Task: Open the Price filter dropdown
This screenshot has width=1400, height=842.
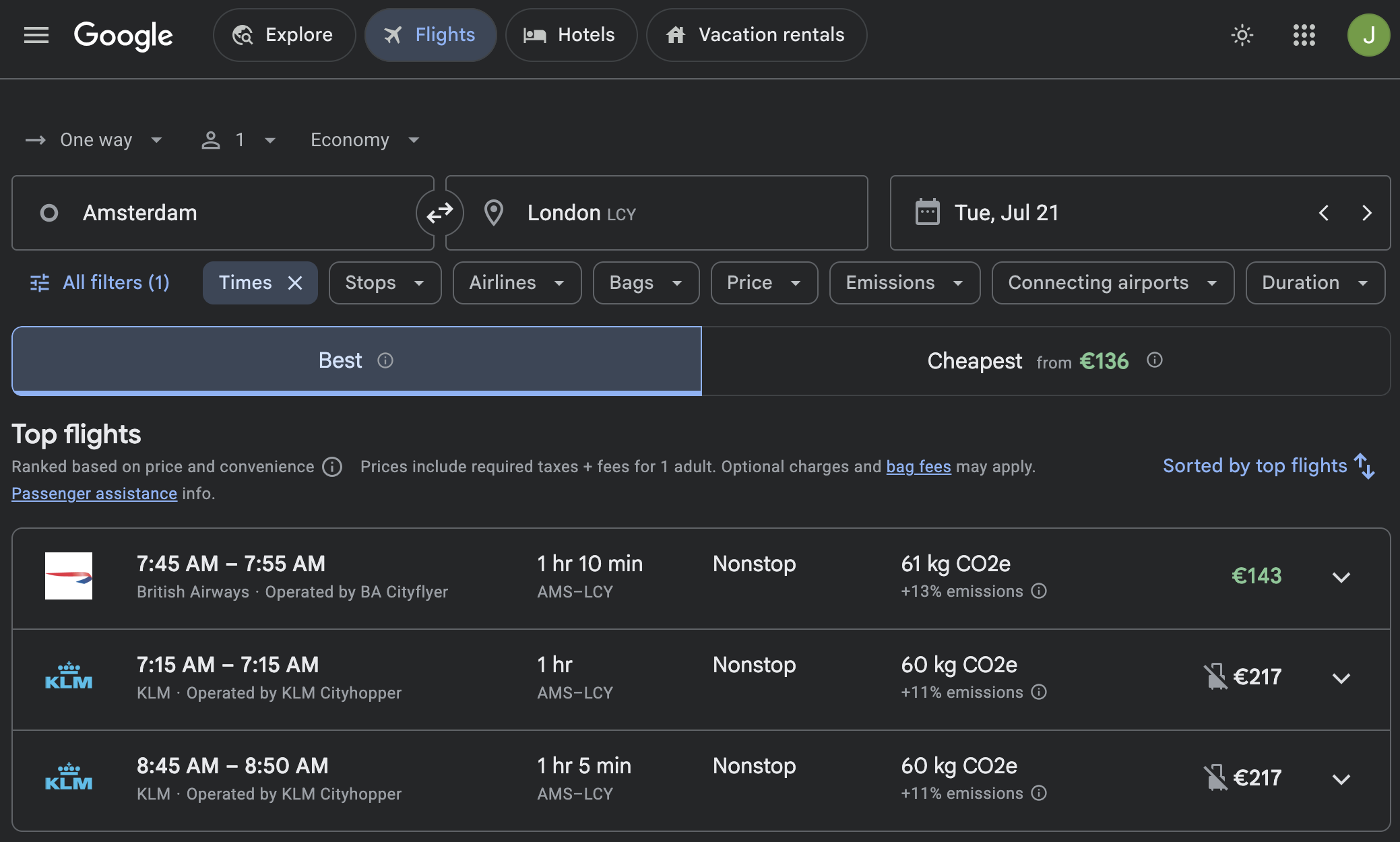Action: pos(764,283)
